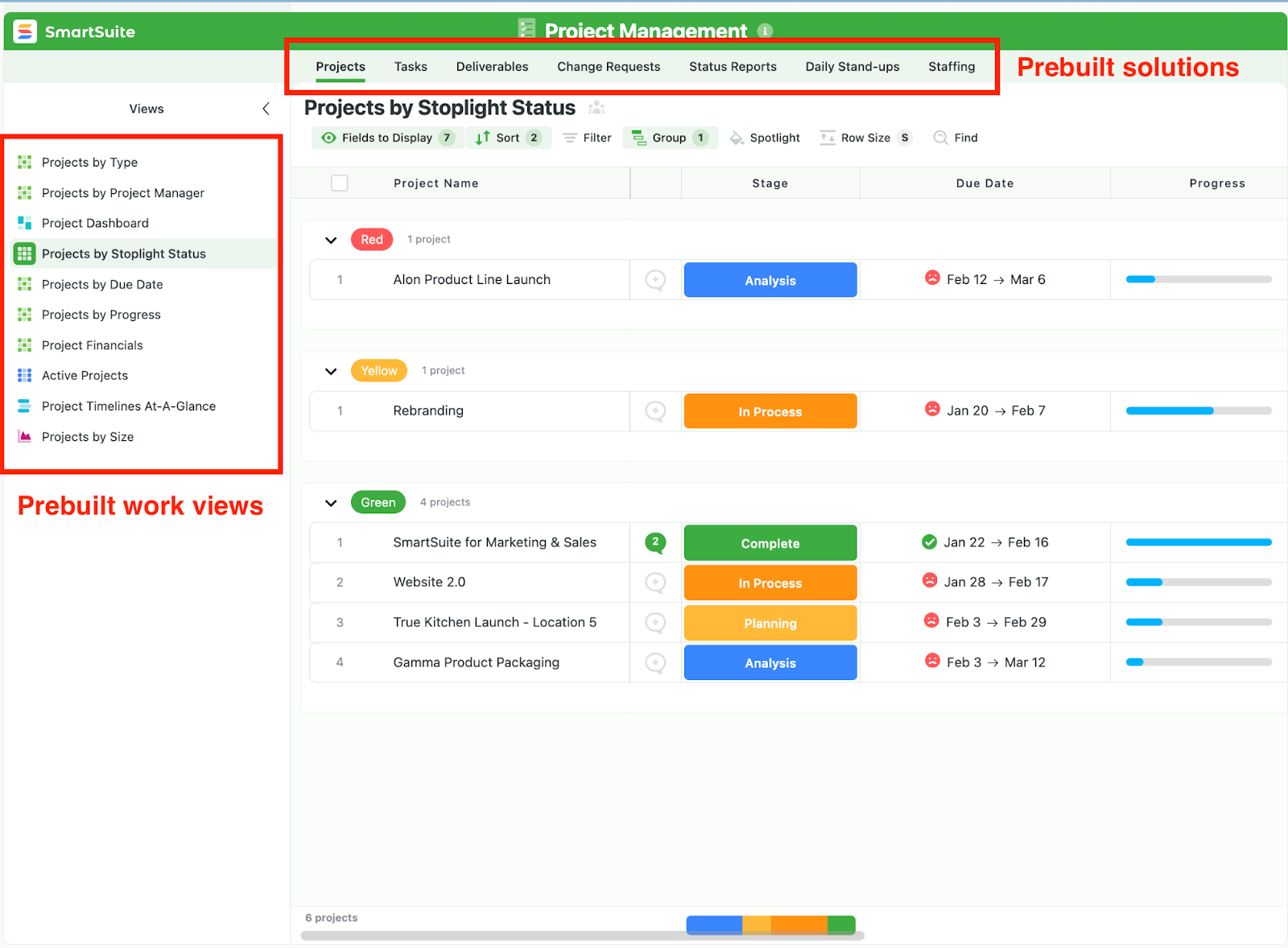The width and height of the screenshot is (1288, 948).
Task: Open In Process stage for Website 2.0
Action: point(770,583)
